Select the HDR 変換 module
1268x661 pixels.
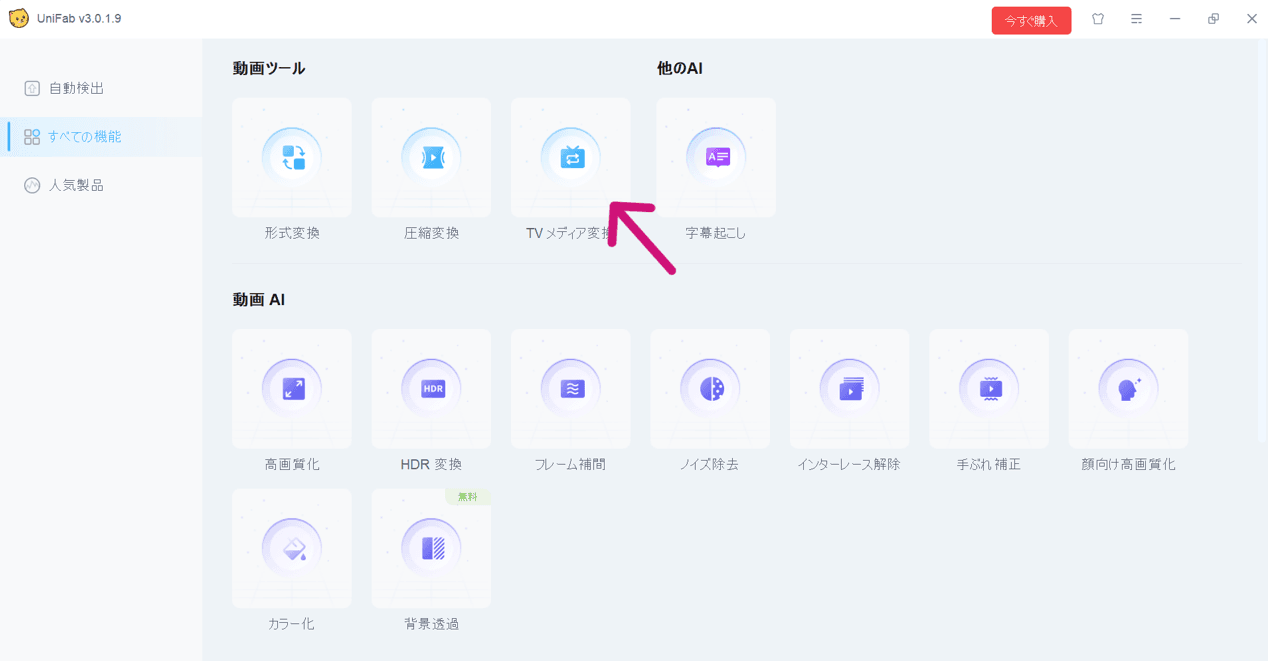pos(431,389)
